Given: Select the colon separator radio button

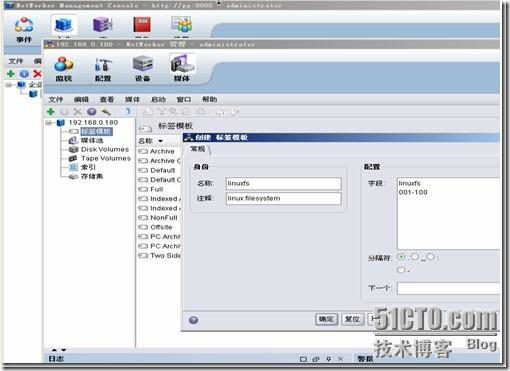Looking at the screenshot, I should point(431,257).
